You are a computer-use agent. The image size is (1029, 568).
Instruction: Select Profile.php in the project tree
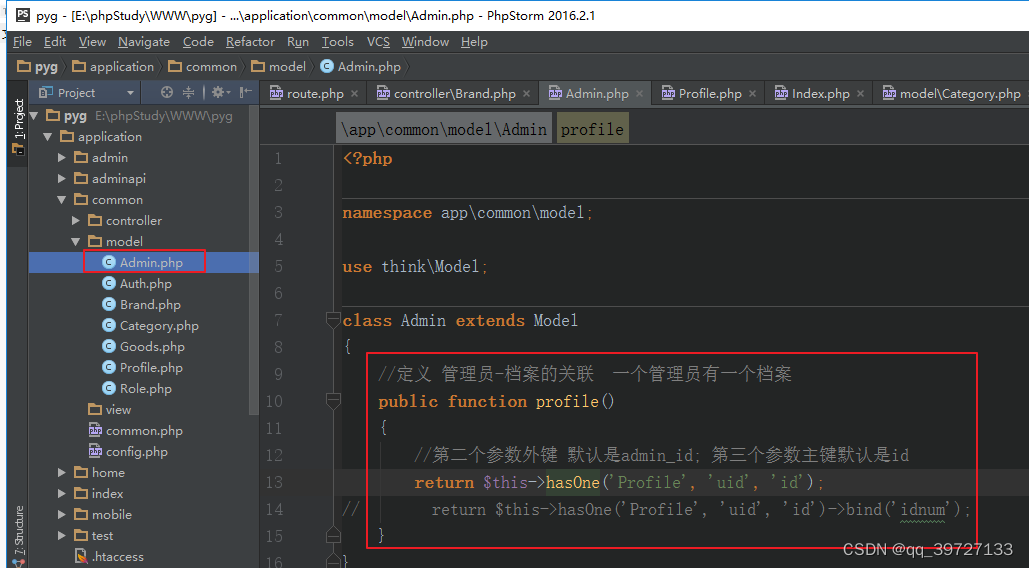point(142,367)
